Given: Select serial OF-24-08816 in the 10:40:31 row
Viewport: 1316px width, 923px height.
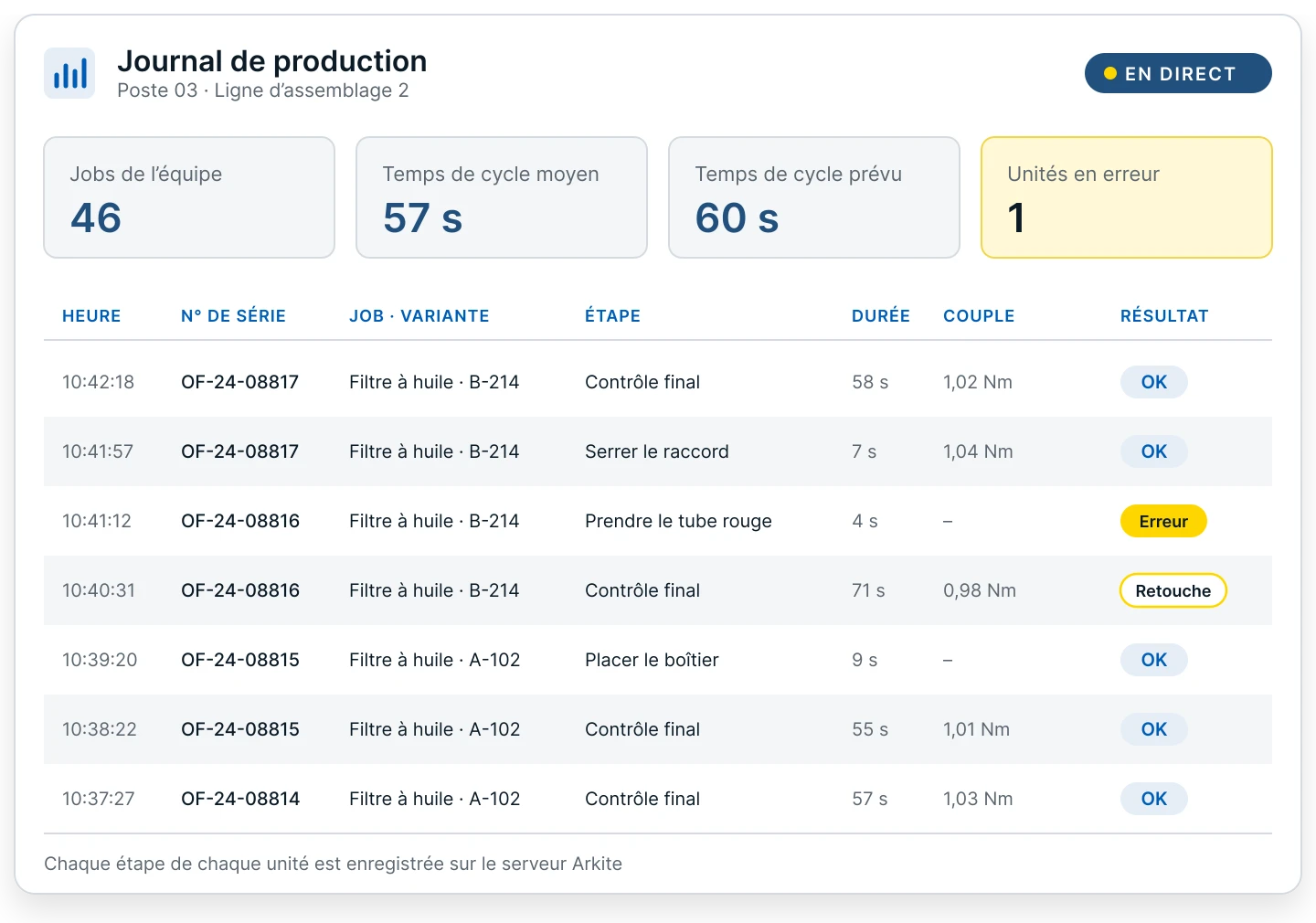Looking at the screenshot, I should 240,590.
